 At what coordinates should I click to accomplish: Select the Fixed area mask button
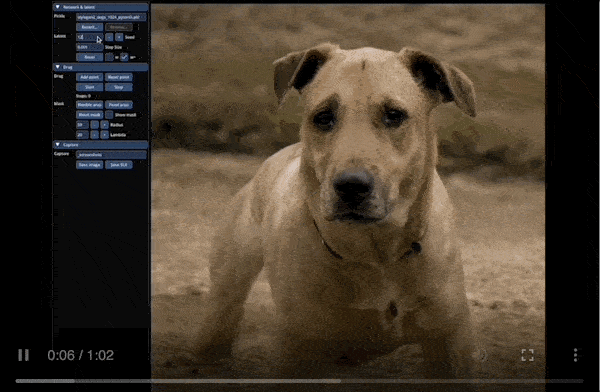119,105
